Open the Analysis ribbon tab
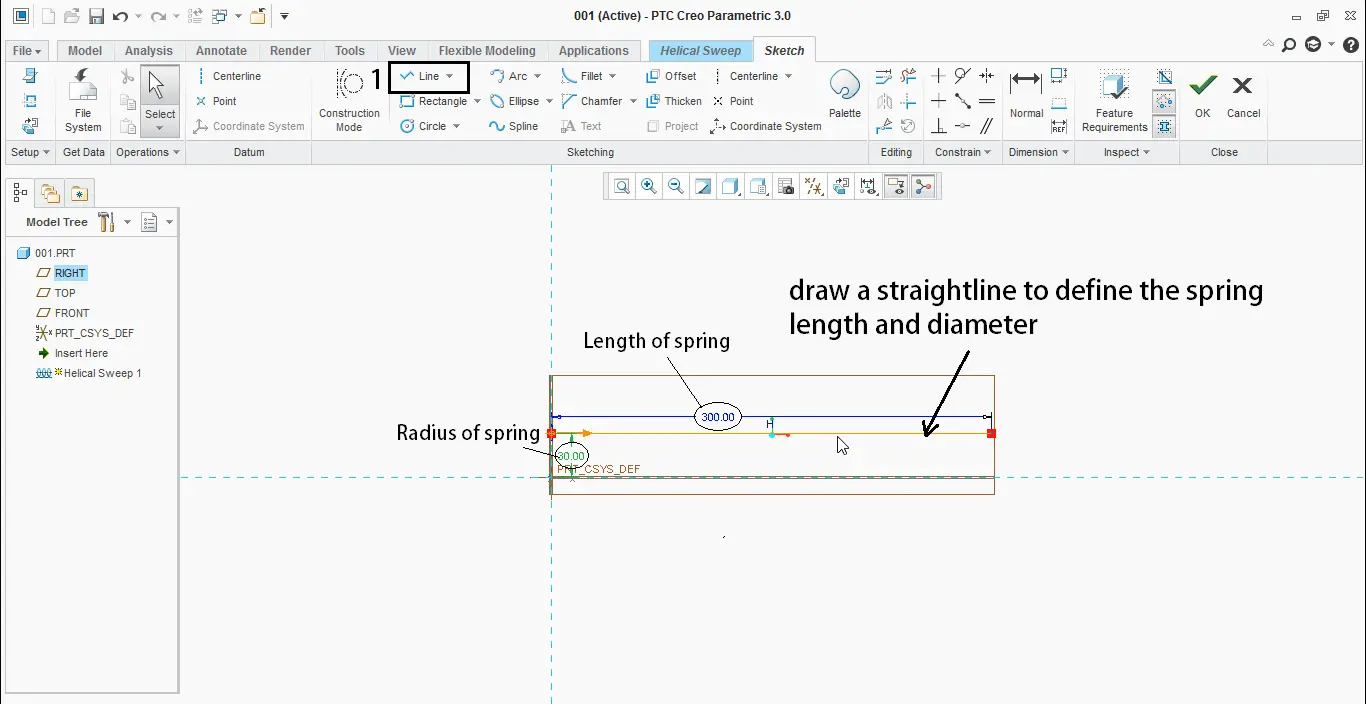 pos(149,51)
